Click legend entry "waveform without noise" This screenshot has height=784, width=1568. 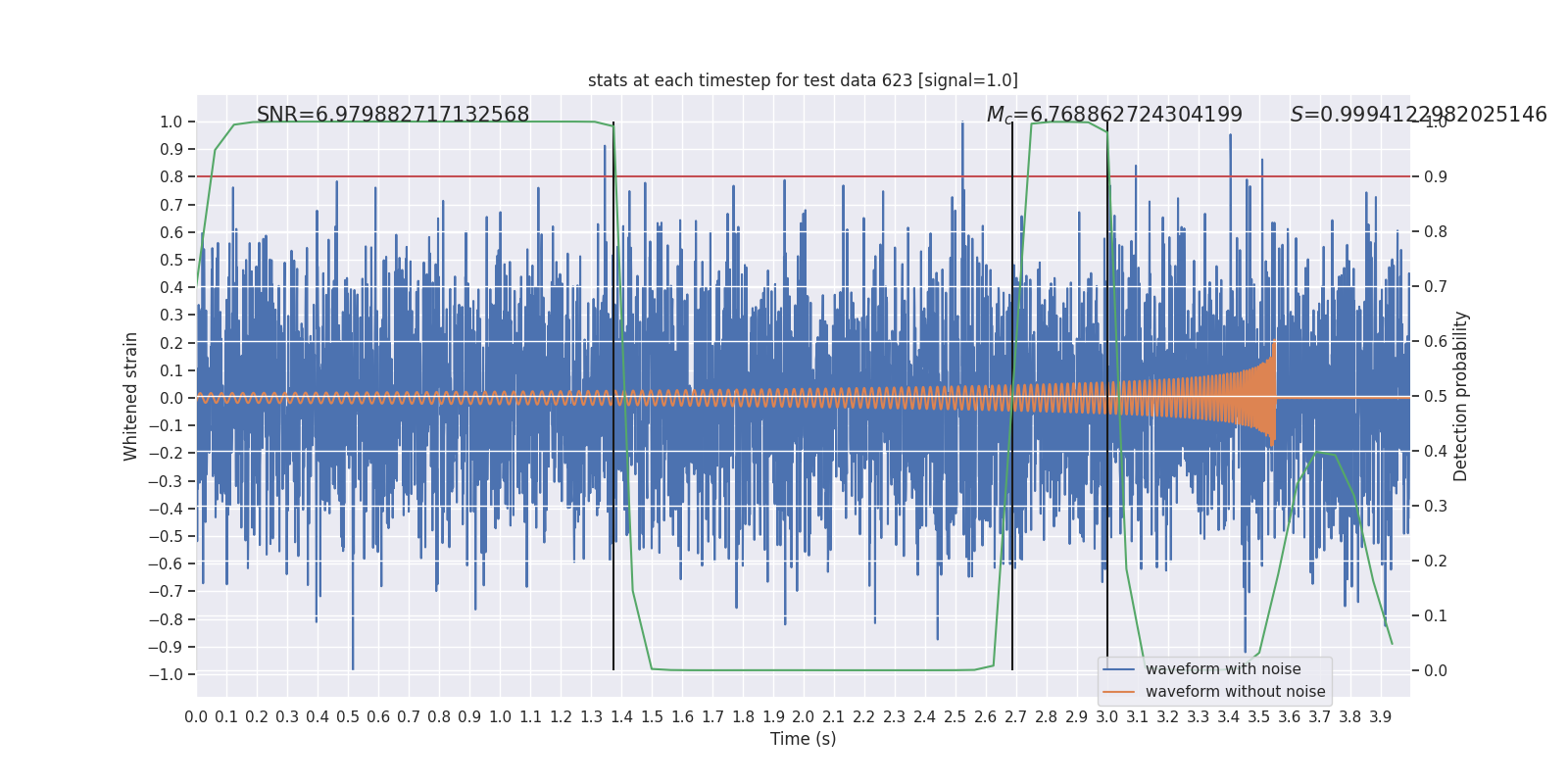pos(1235,692)
